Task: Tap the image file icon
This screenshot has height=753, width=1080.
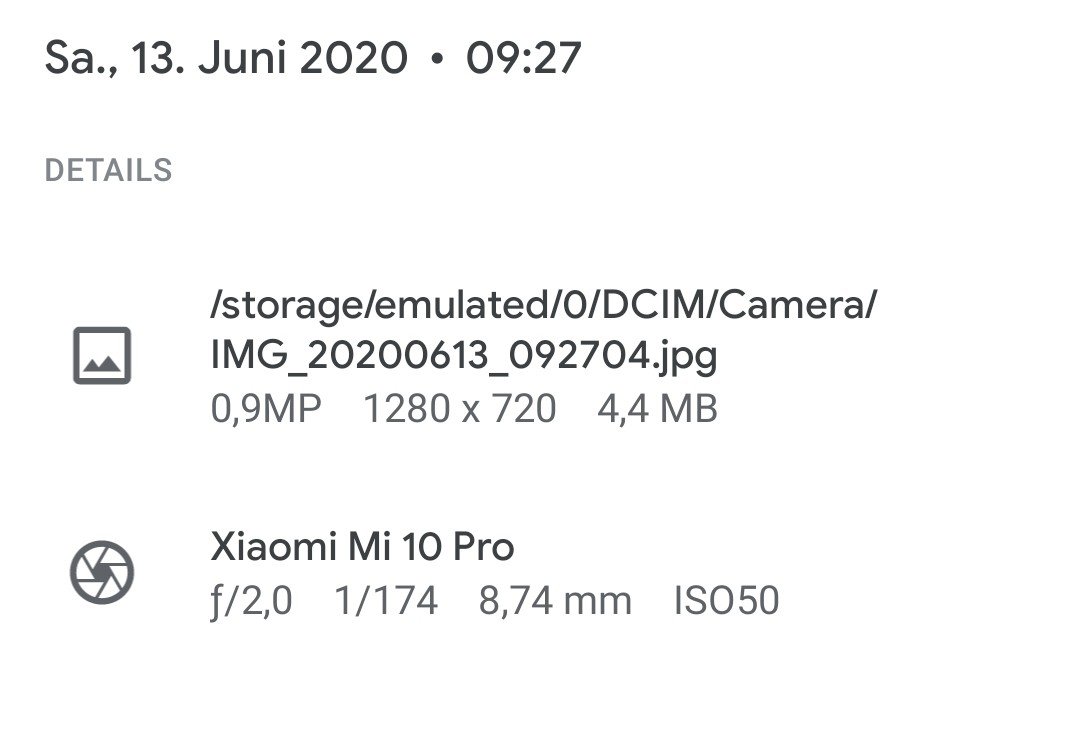Action: [102, 355]
